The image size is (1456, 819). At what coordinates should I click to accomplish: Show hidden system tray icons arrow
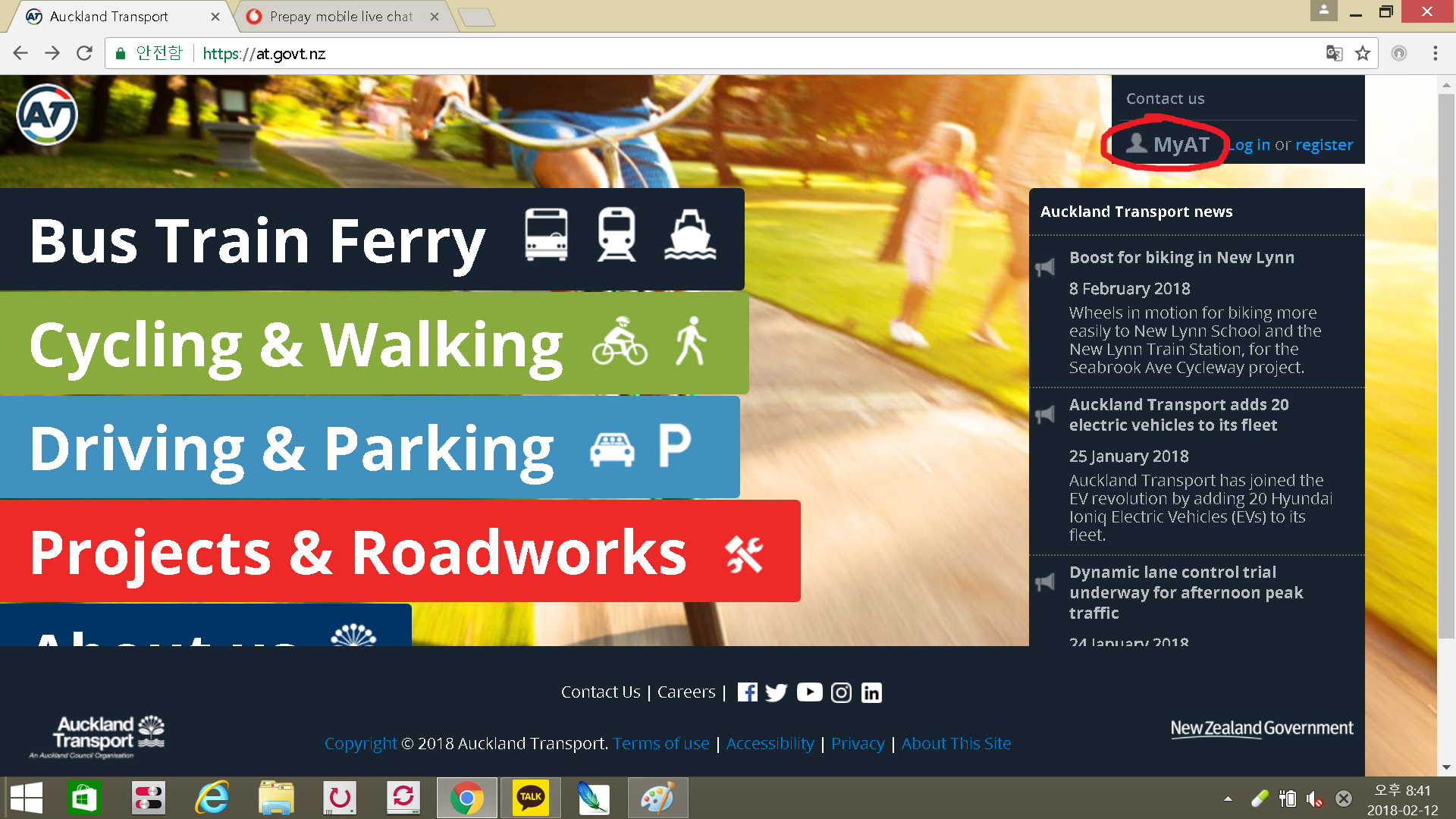(1228, 799)
